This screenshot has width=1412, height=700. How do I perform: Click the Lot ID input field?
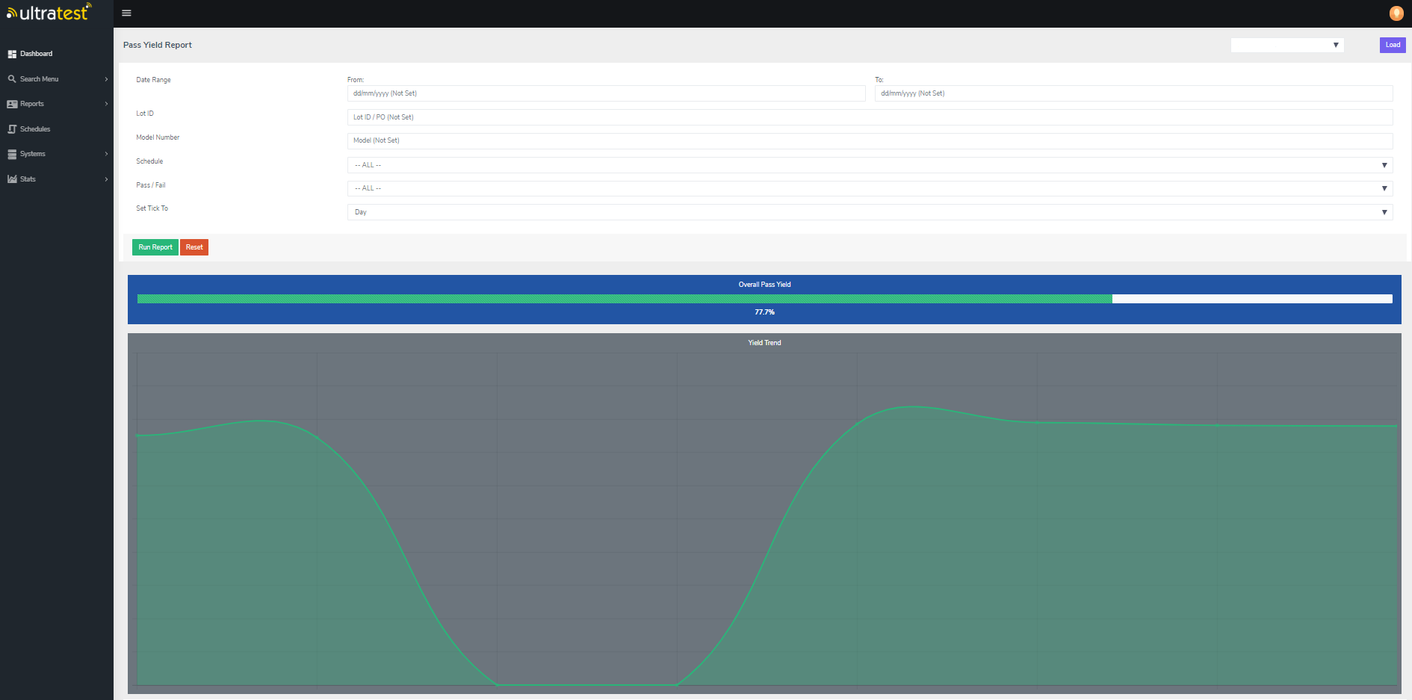pyautogui.click(x=869, y=117)
